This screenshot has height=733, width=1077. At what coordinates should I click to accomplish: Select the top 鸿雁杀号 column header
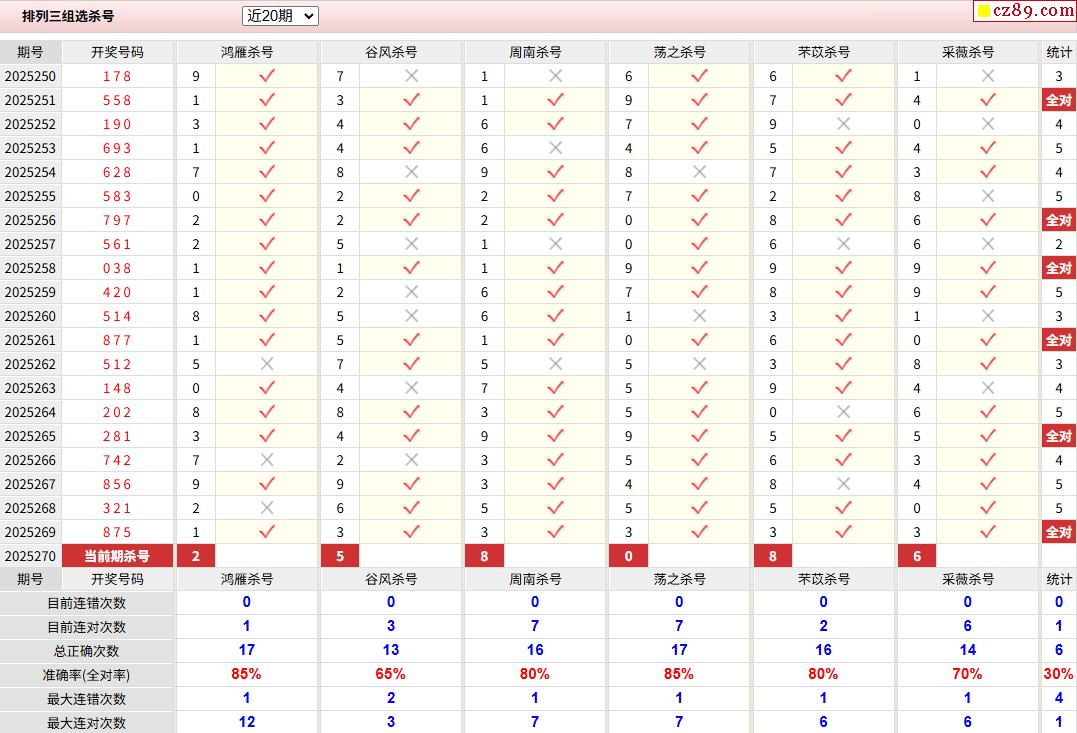point(247,52)
